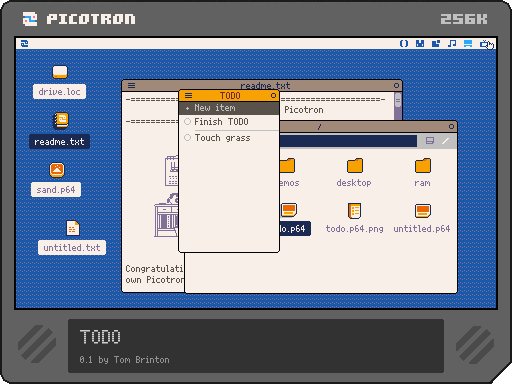Open the ram folder in file browser

(423, 166)
